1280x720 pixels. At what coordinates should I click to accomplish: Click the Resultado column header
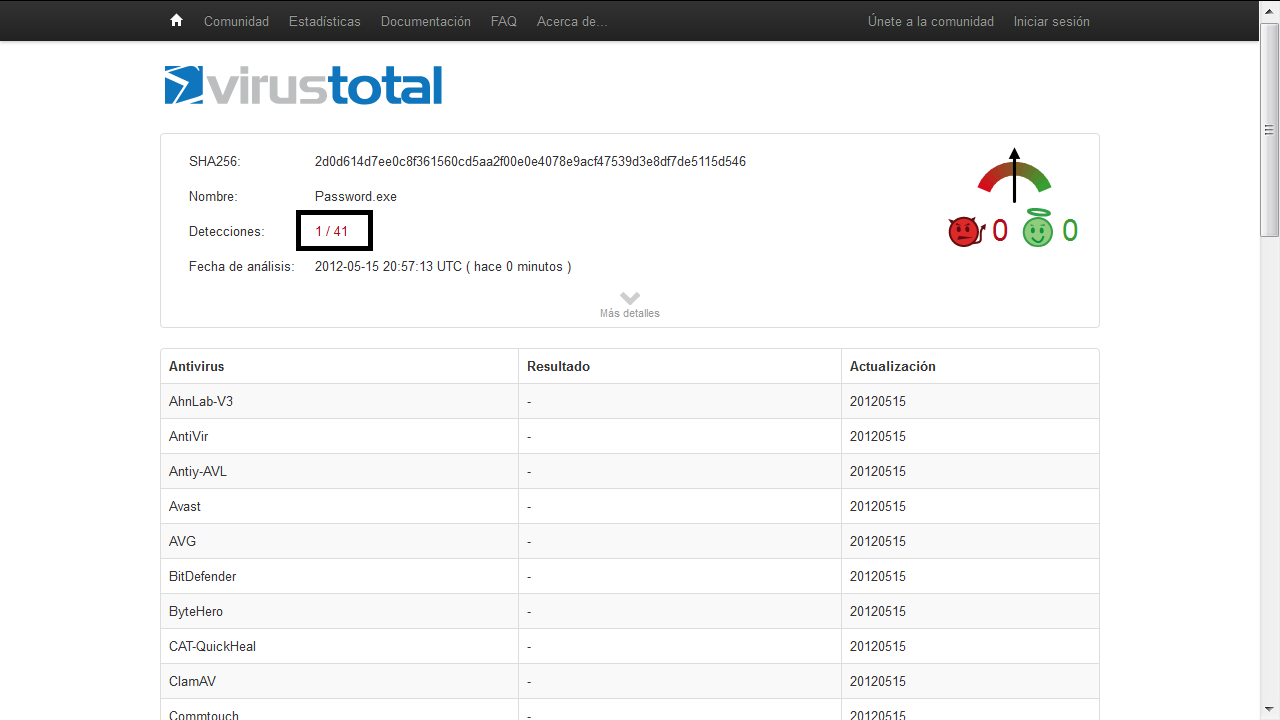(559, 366)
